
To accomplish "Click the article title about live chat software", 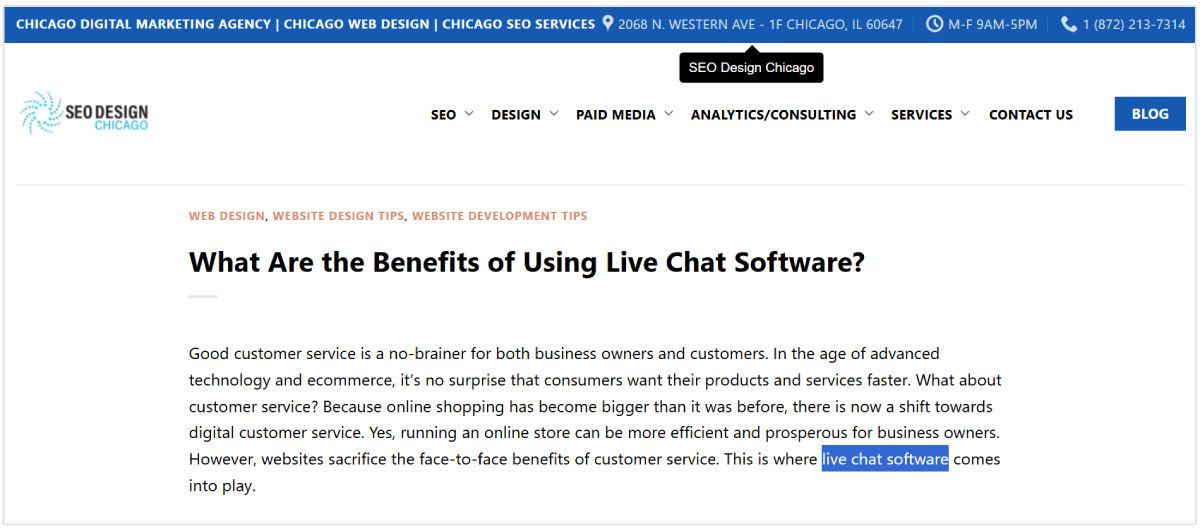I will click(526, 262).
